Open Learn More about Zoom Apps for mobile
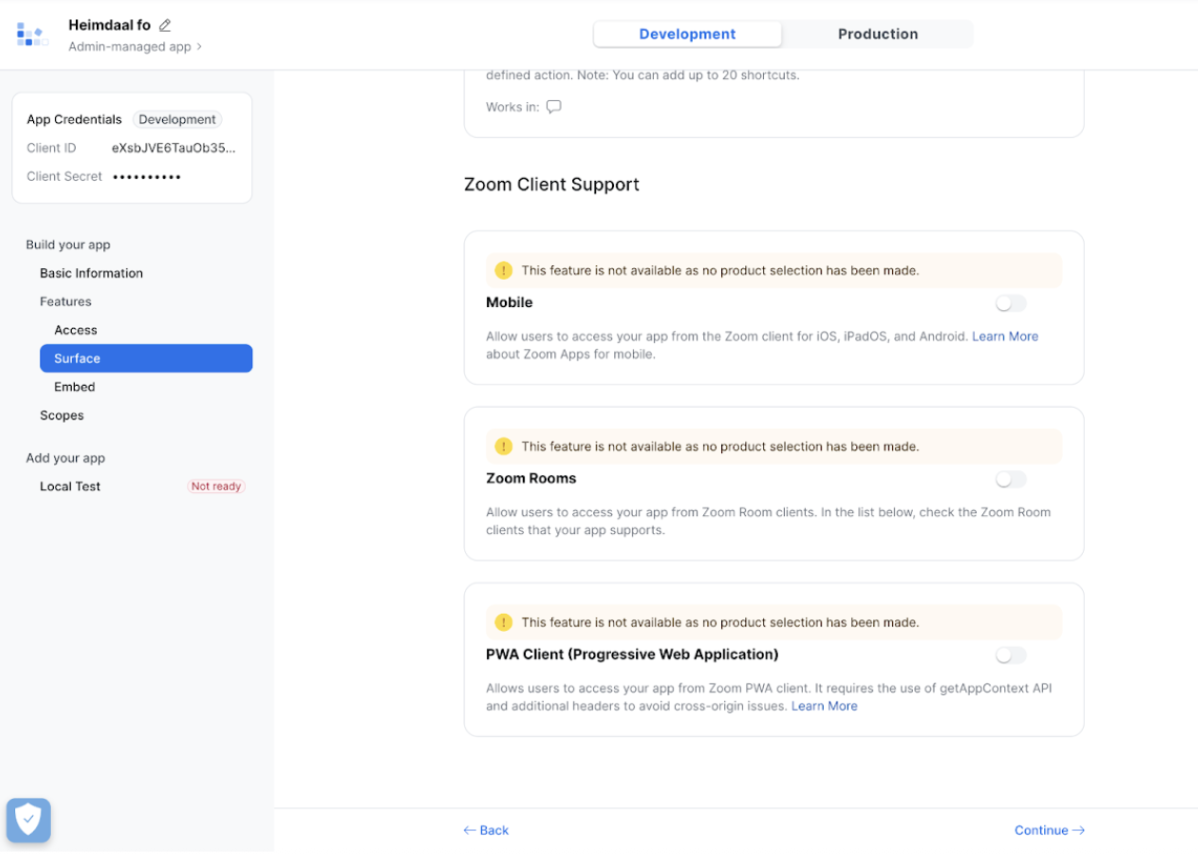Screen dimensions: 1198x854 pyautogui.click(x=1005, y=336)
